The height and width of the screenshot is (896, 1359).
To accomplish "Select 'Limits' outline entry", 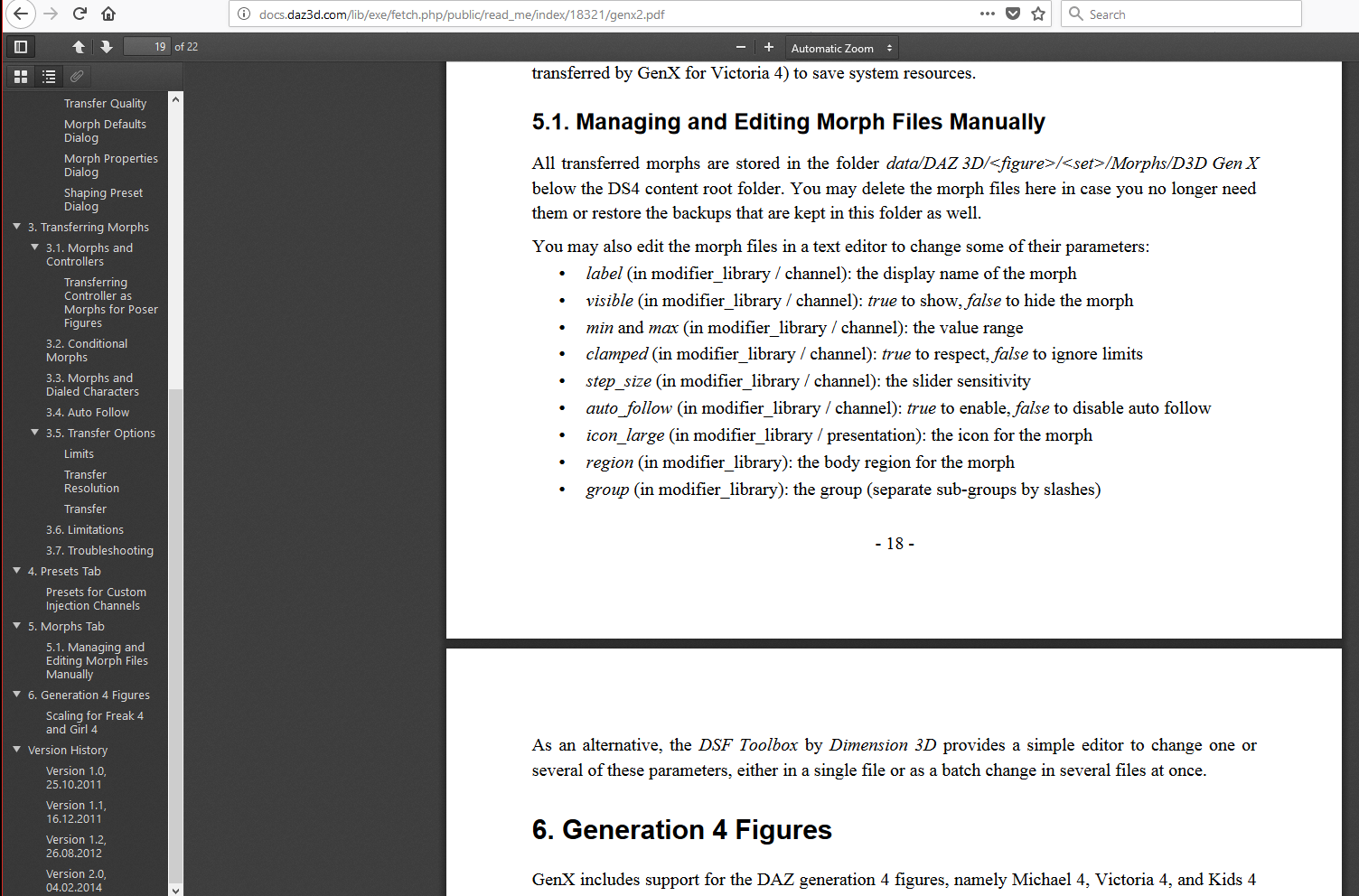I will pyautogui.click(x=79, y=454).
